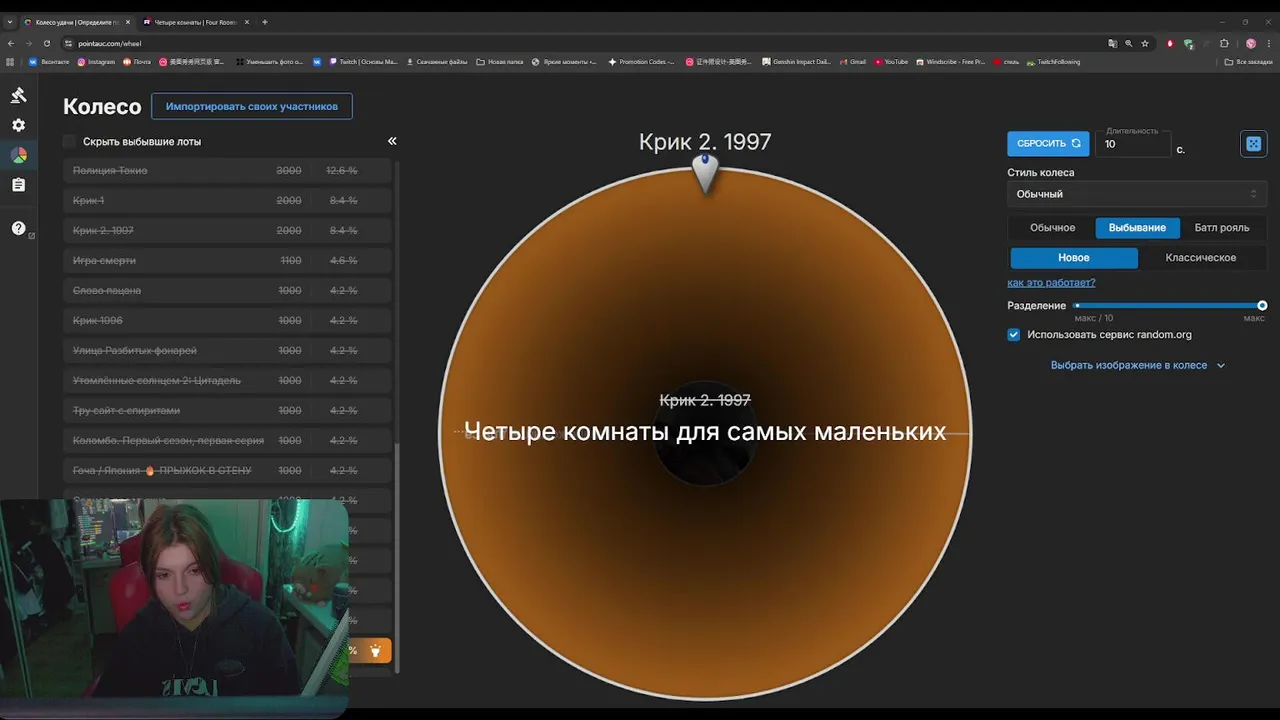The image size is (1280, 720).
Task: Select Классическое dropout variant
Action: tap(1201, 258)
